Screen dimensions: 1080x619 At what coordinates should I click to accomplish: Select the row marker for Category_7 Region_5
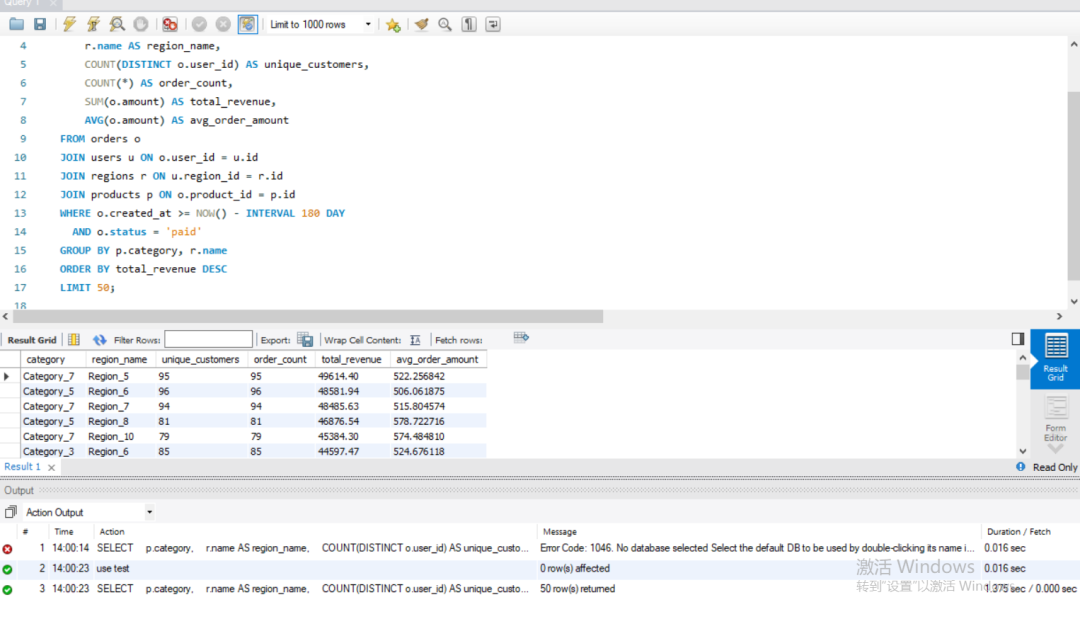click(8, 377)
